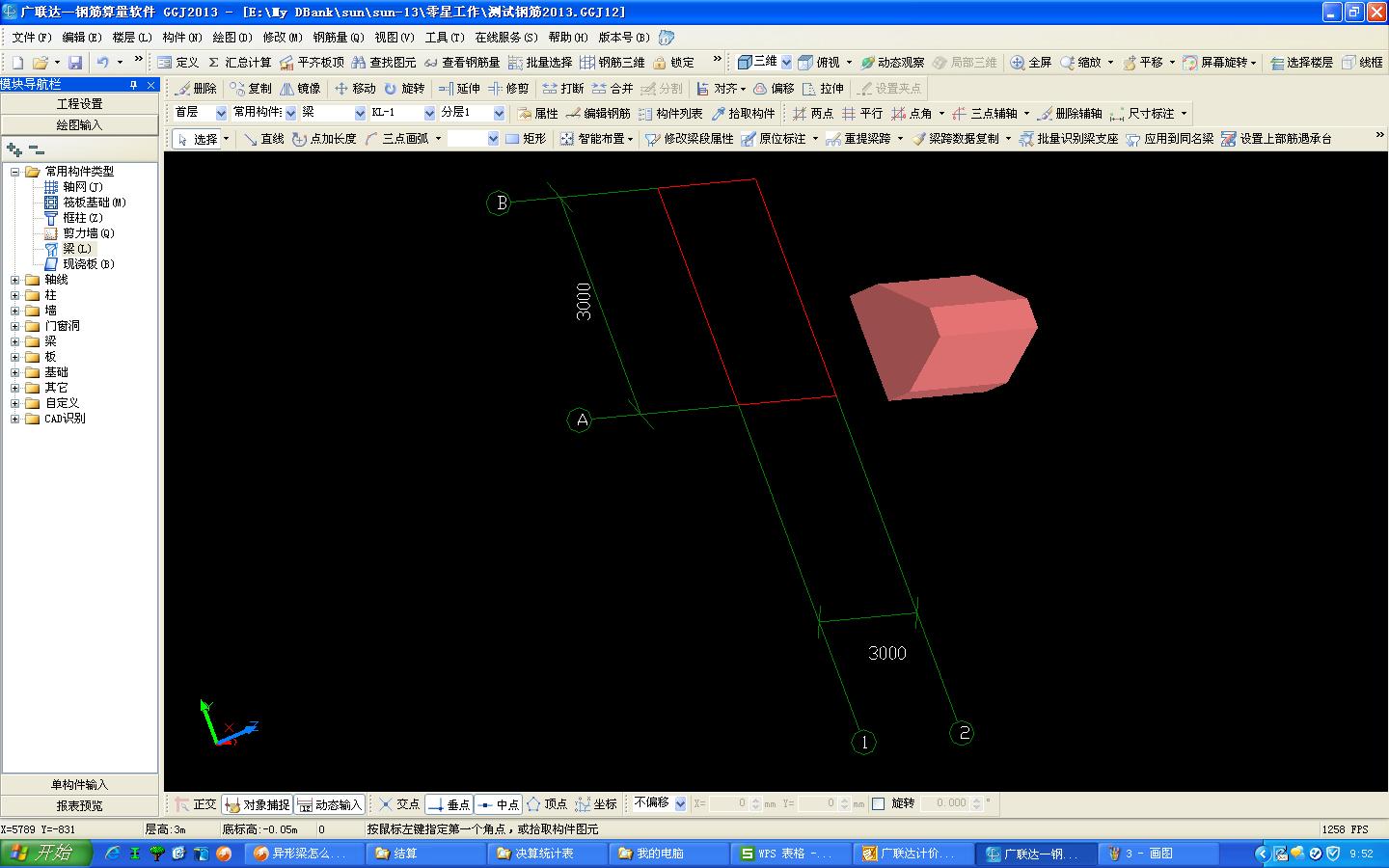Select the 偏移 offset tool
This screenshot has height=868, width=1389.
point(774,88)
